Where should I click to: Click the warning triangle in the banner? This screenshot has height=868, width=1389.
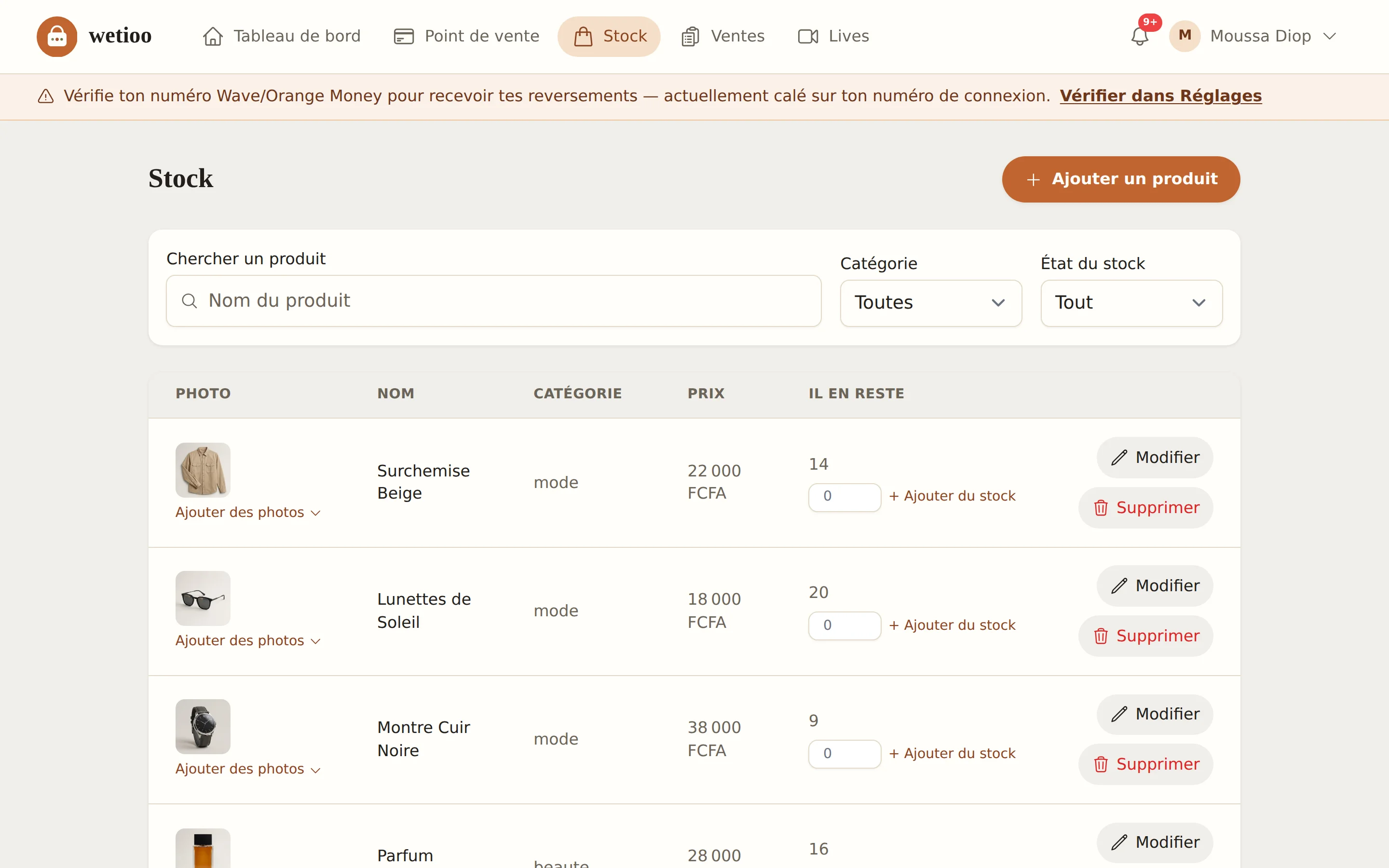tap(46, 96)
